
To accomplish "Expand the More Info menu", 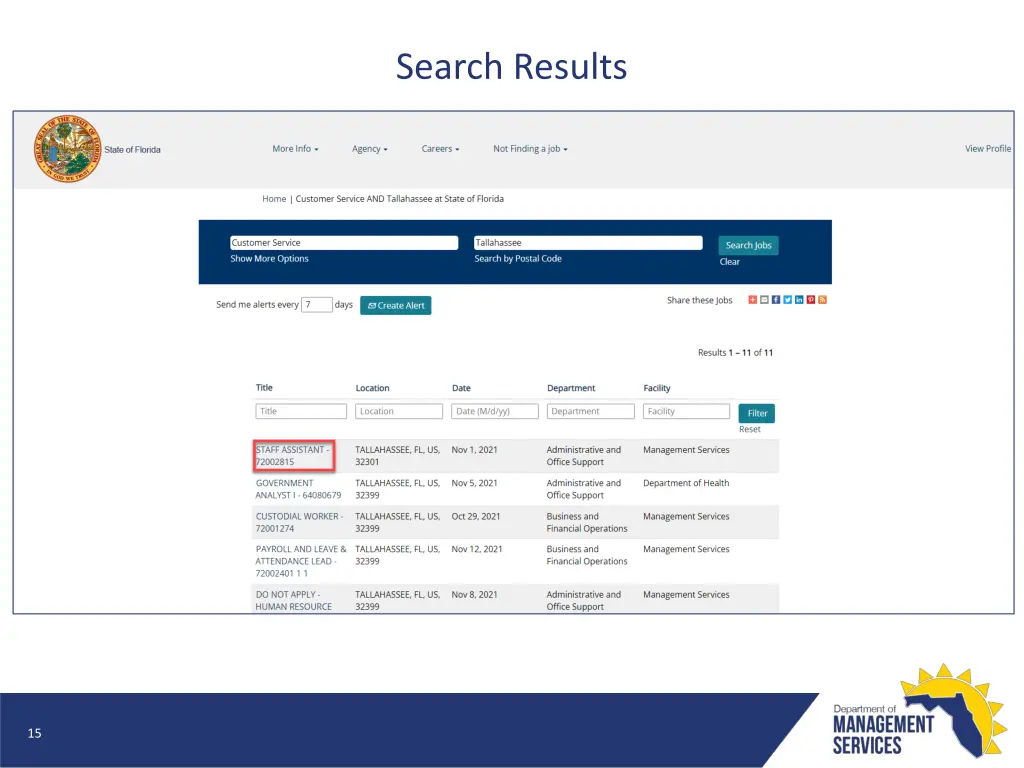I will [295, 149].
